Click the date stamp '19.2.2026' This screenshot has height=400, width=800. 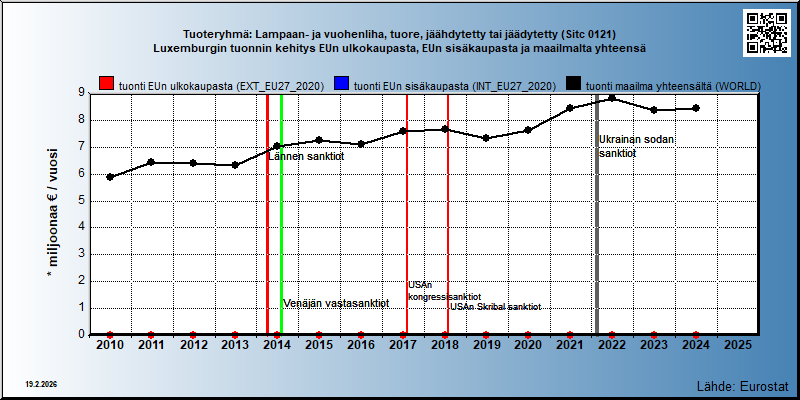point(41,383)
